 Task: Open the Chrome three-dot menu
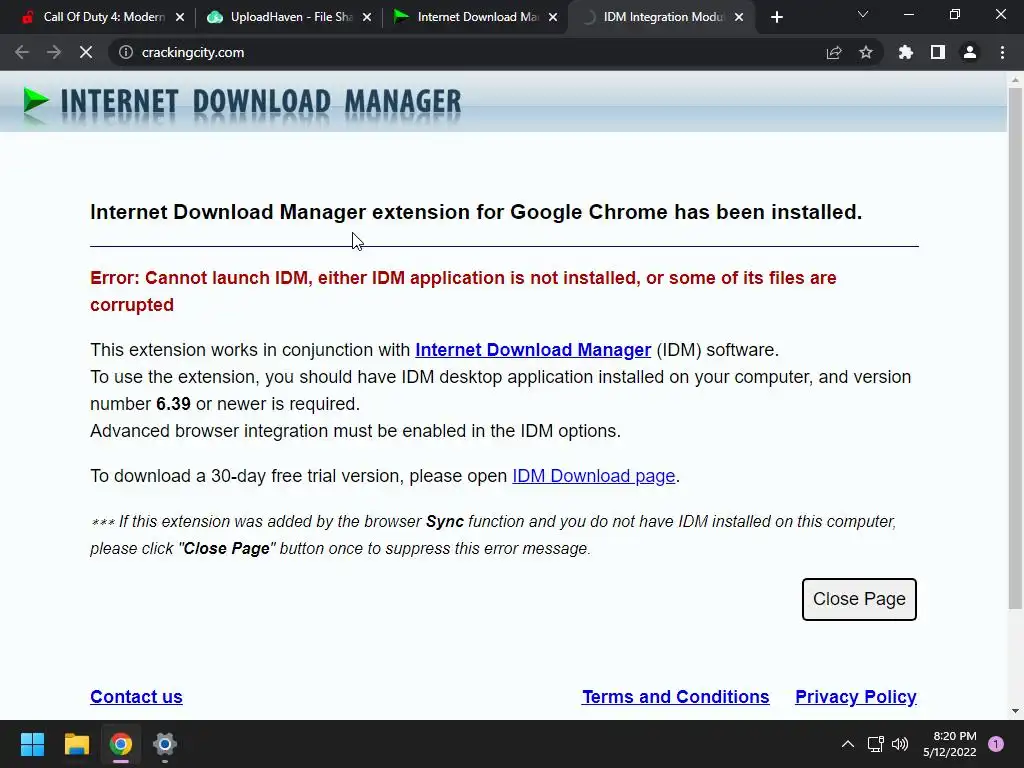[1002, 52]
